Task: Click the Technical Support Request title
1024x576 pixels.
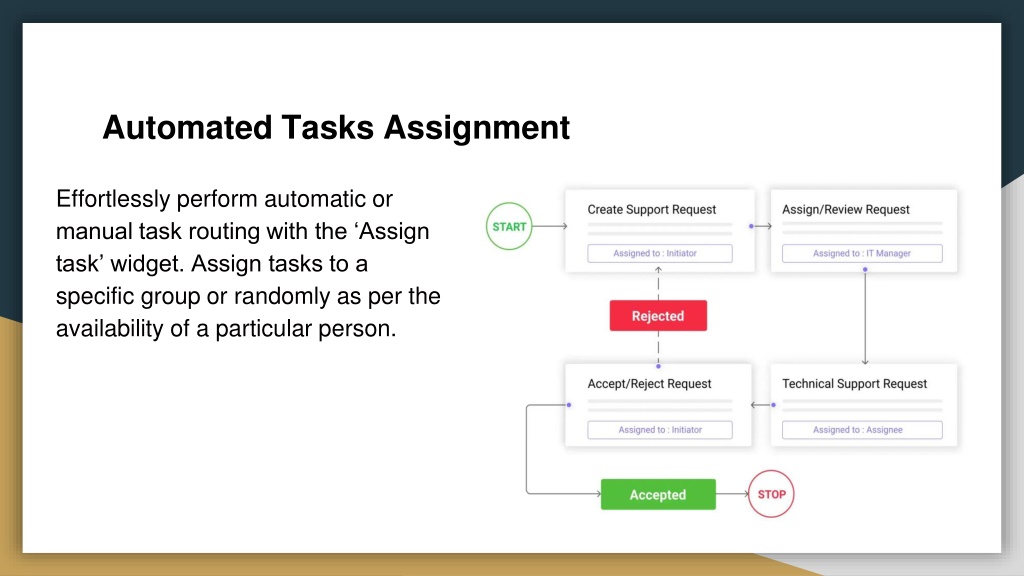Action: pos(854,384)
